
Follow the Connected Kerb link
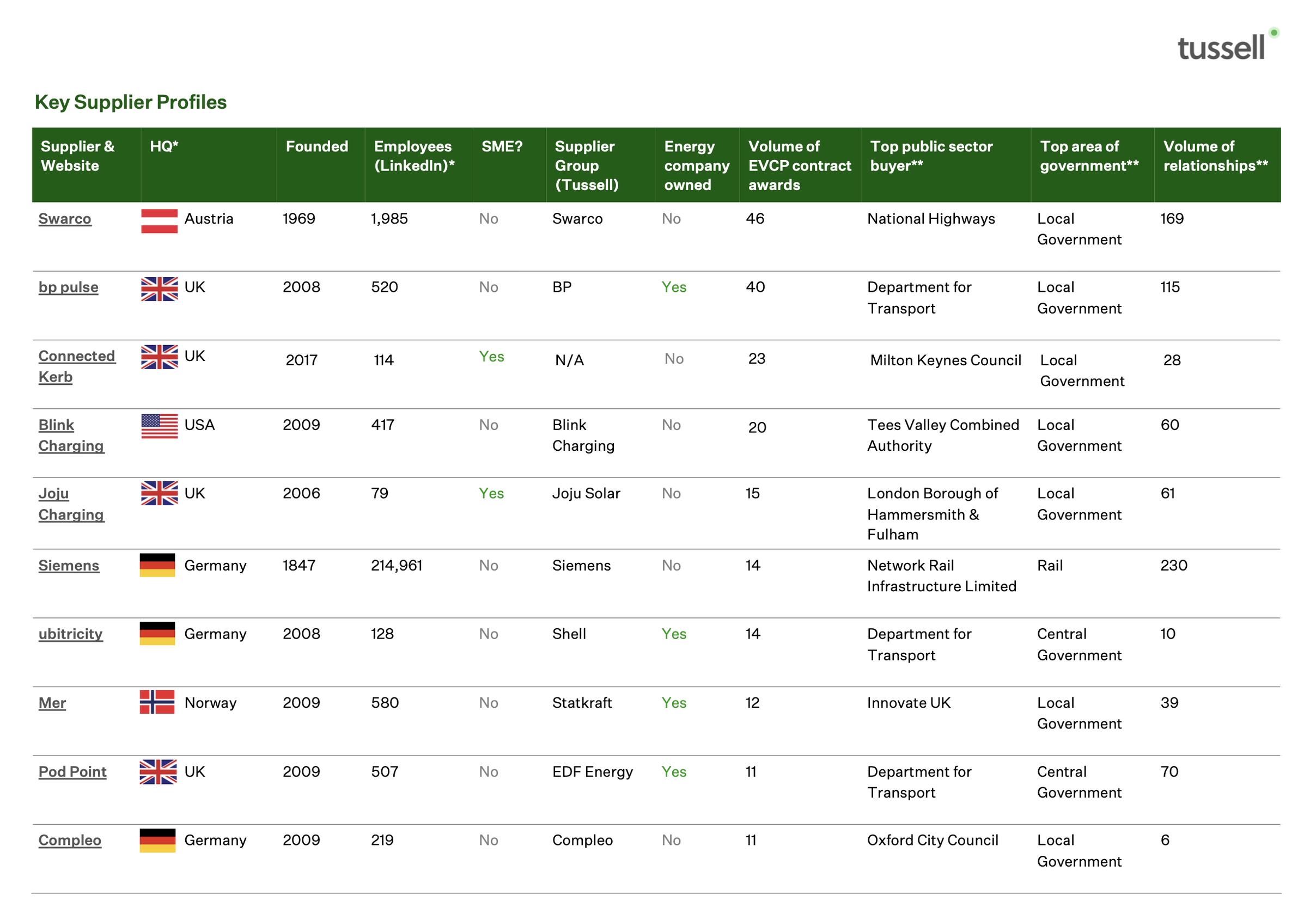point(77,367)
